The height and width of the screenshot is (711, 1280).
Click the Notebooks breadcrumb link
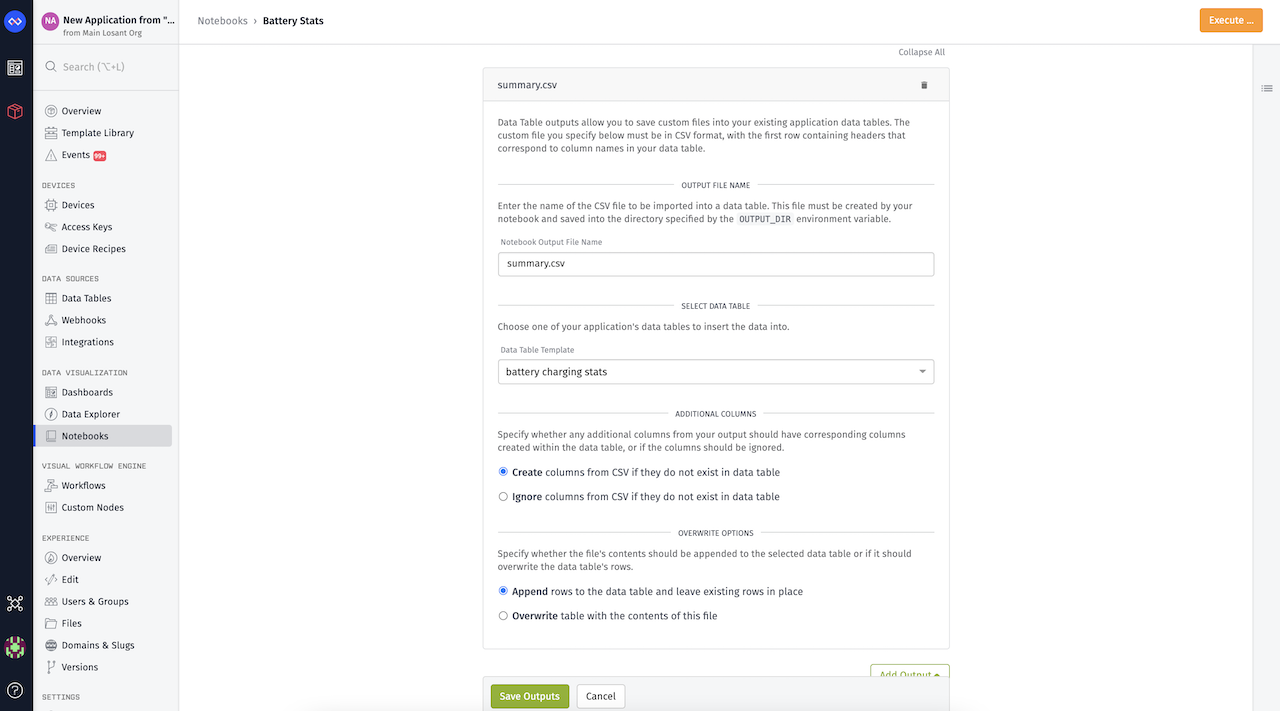pyautogui.click(x=222, y=21)
